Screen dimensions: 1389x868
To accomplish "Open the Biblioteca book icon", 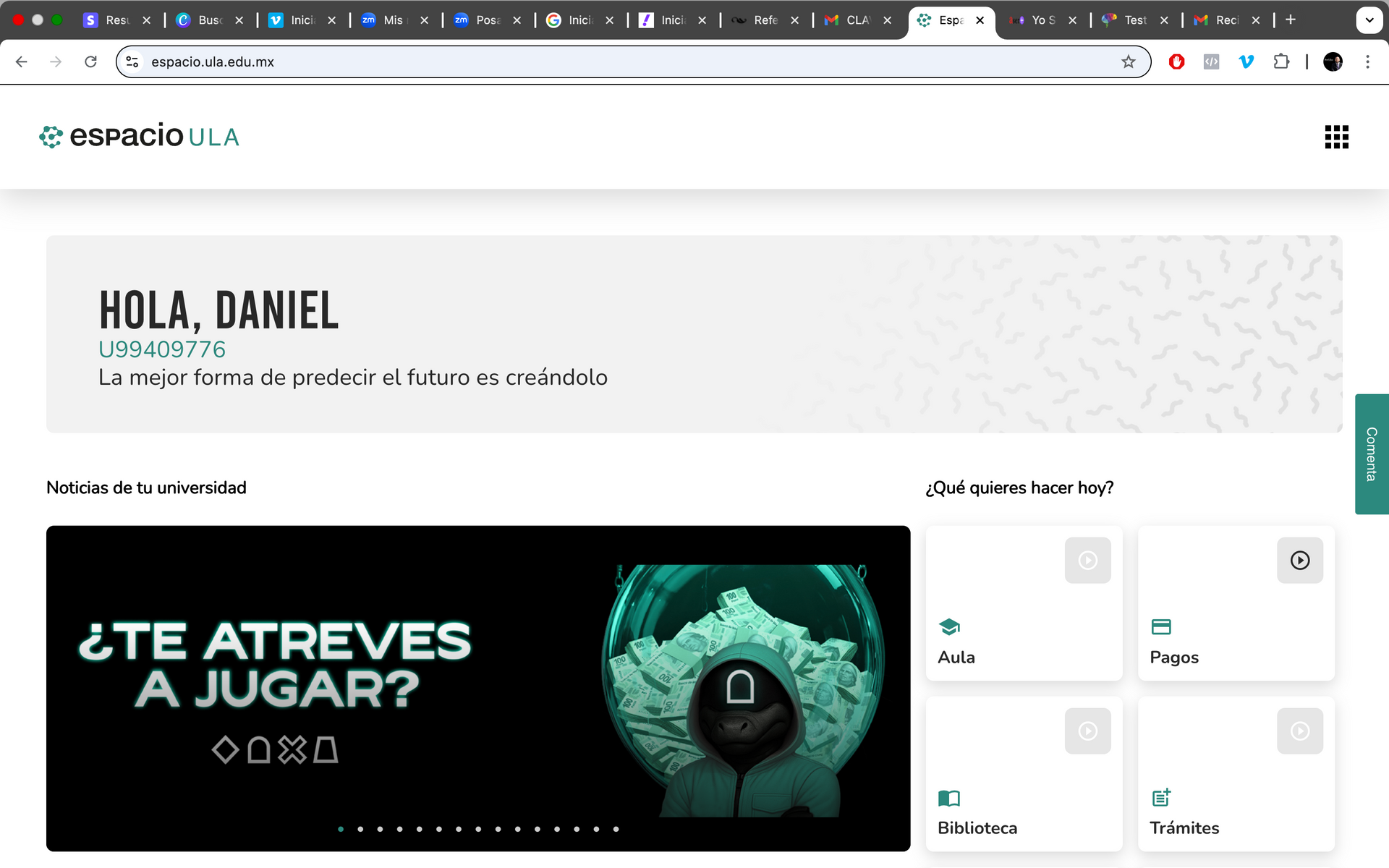I will [x=948, y=798].
